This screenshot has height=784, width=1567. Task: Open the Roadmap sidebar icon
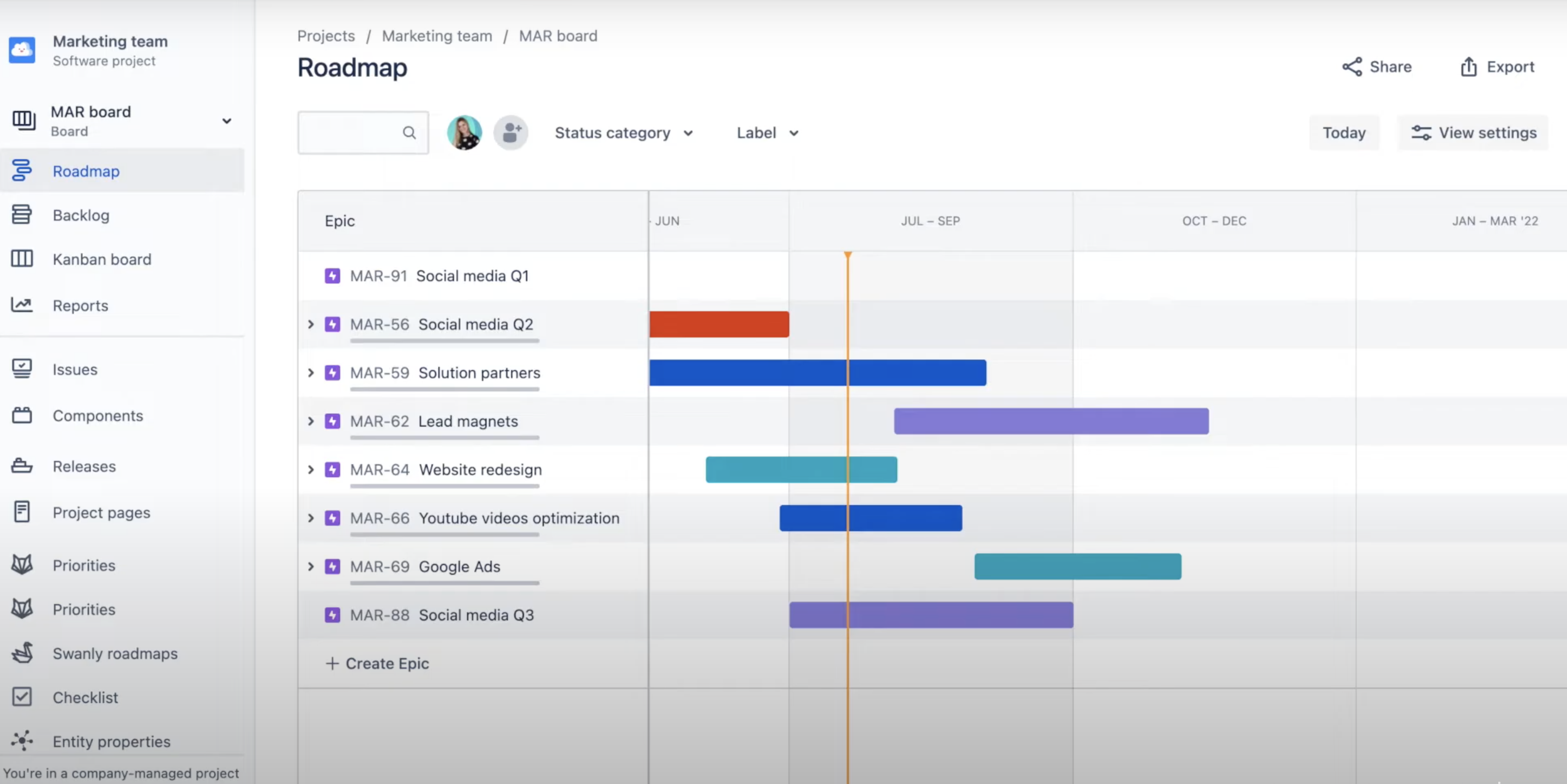[x=22, y=171]
